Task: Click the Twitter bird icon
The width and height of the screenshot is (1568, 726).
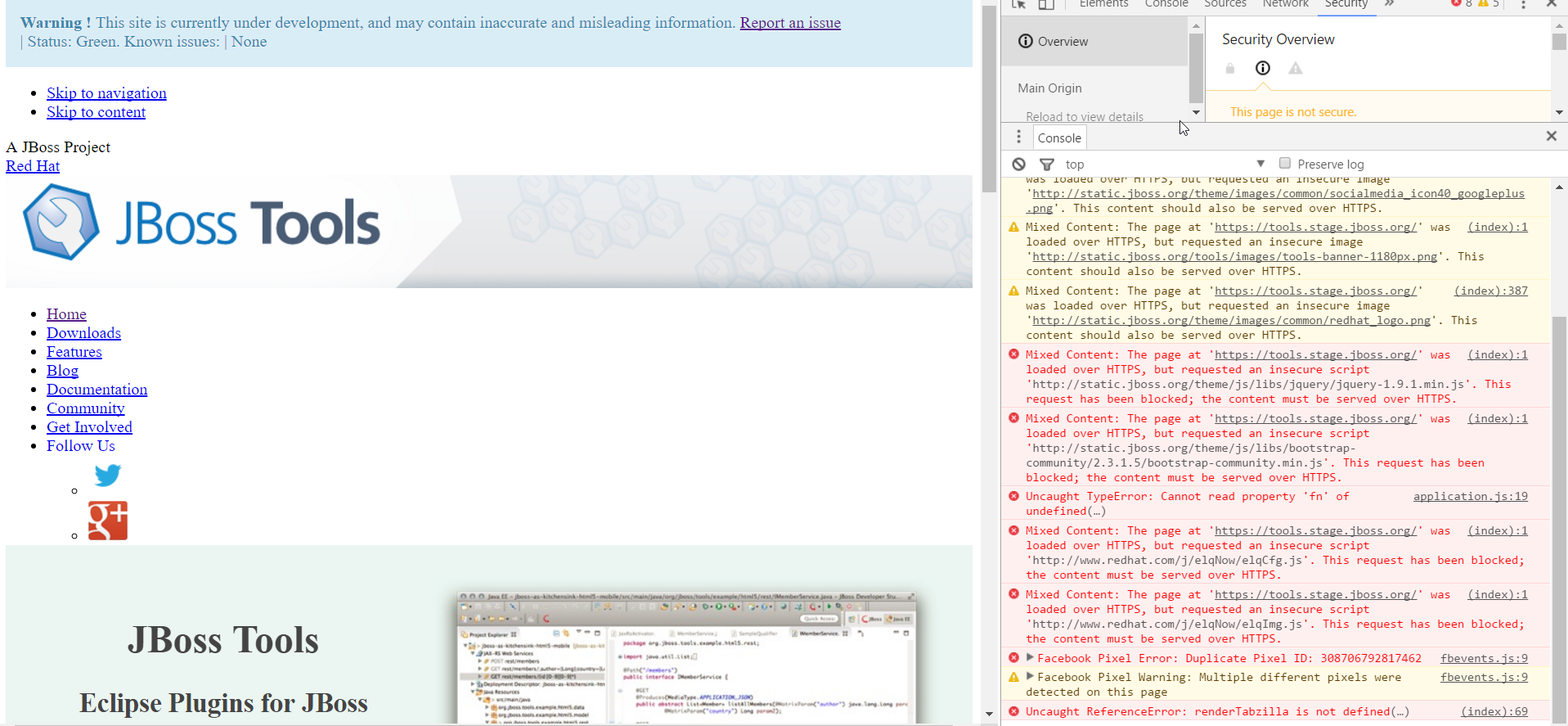Action: [108, 476]
